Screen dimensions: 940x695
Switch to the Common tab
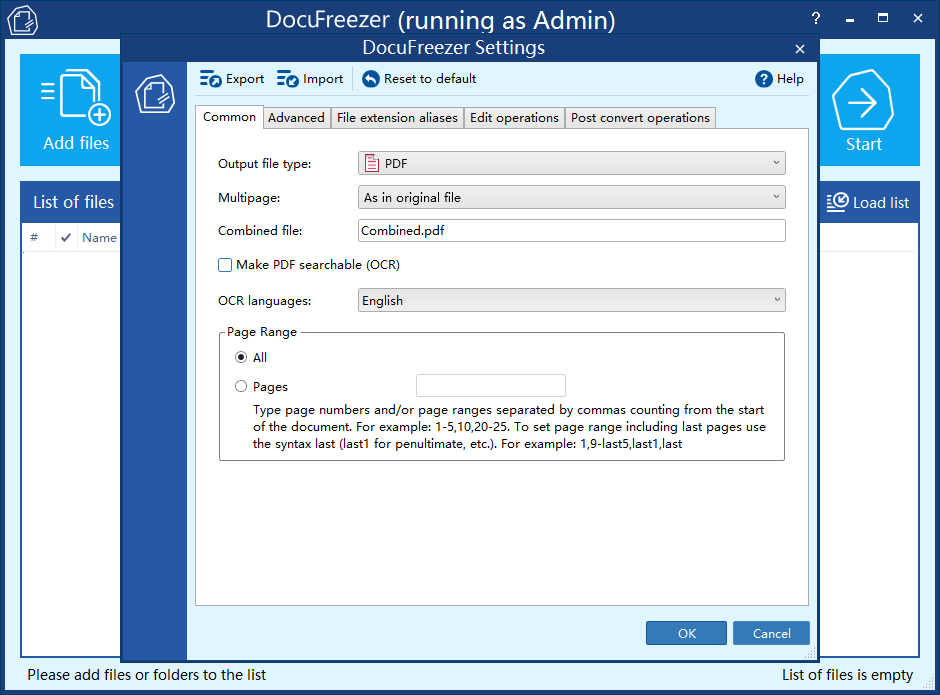[229, 117]
